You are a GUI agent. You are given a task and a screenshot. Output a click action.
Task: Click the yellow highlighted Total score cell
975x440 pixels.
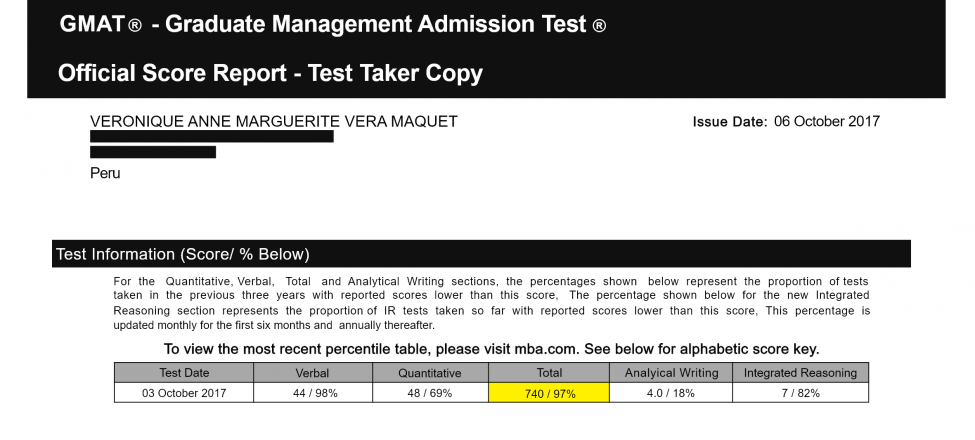pos(549,393)
